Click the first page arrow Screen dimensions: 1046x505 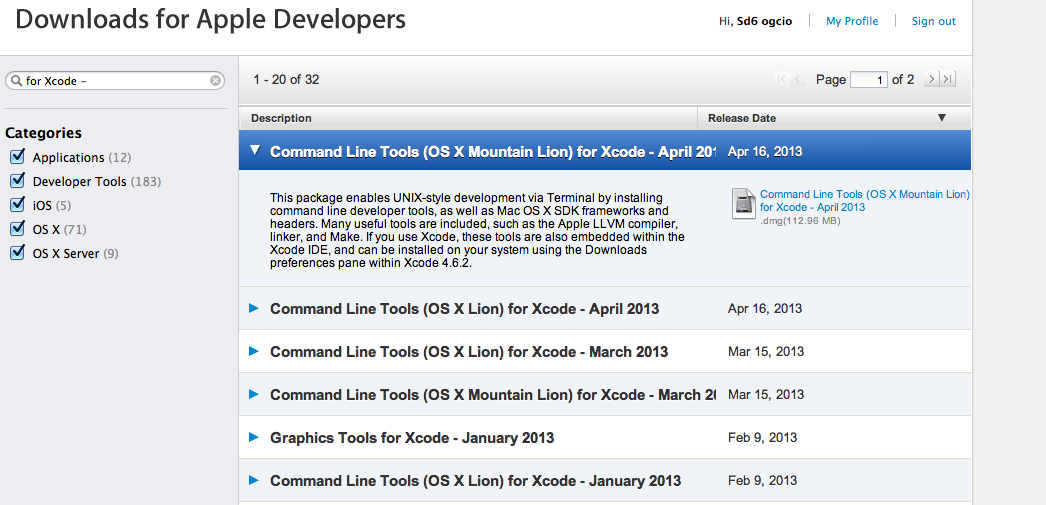[782, 79]
